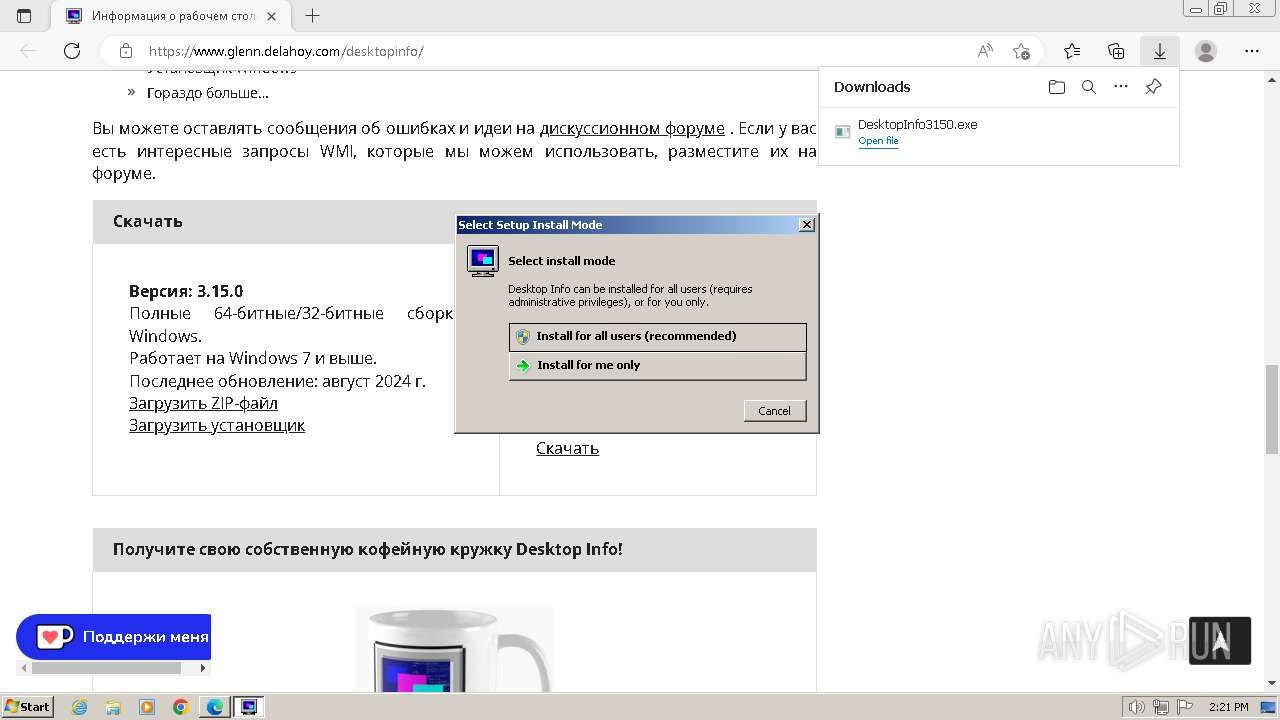Viewport: 1280px width, 720px height.
Task: Open the Edge Settings and more menu
Action: (1252, 51)
